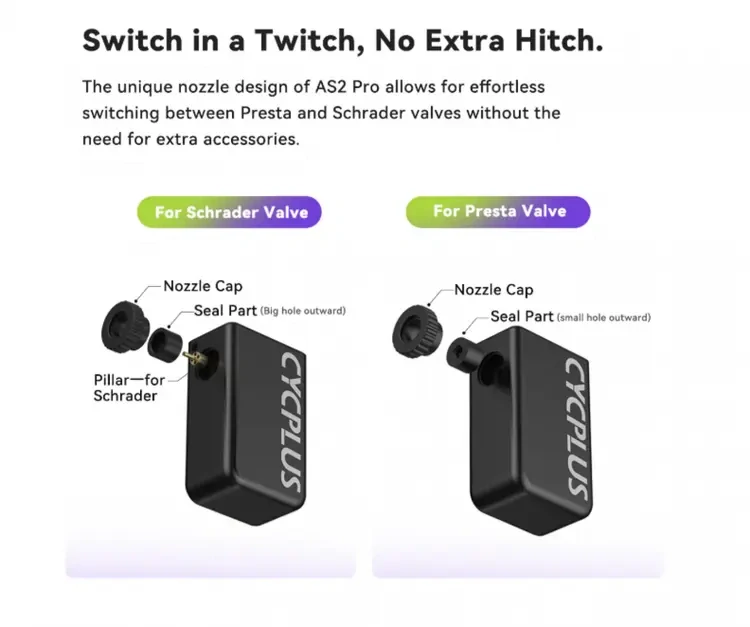Click 'Seal Part (Big hole outward)' label

coord(268,311)
